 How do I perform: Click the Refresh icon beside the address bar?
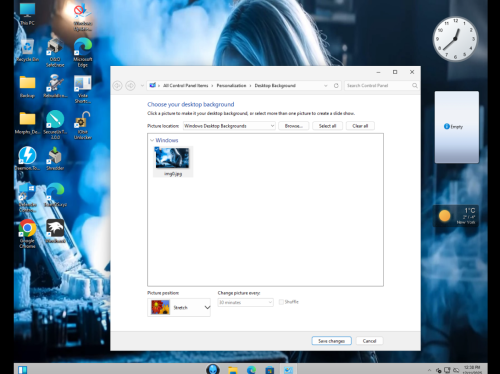click(336, 86)
